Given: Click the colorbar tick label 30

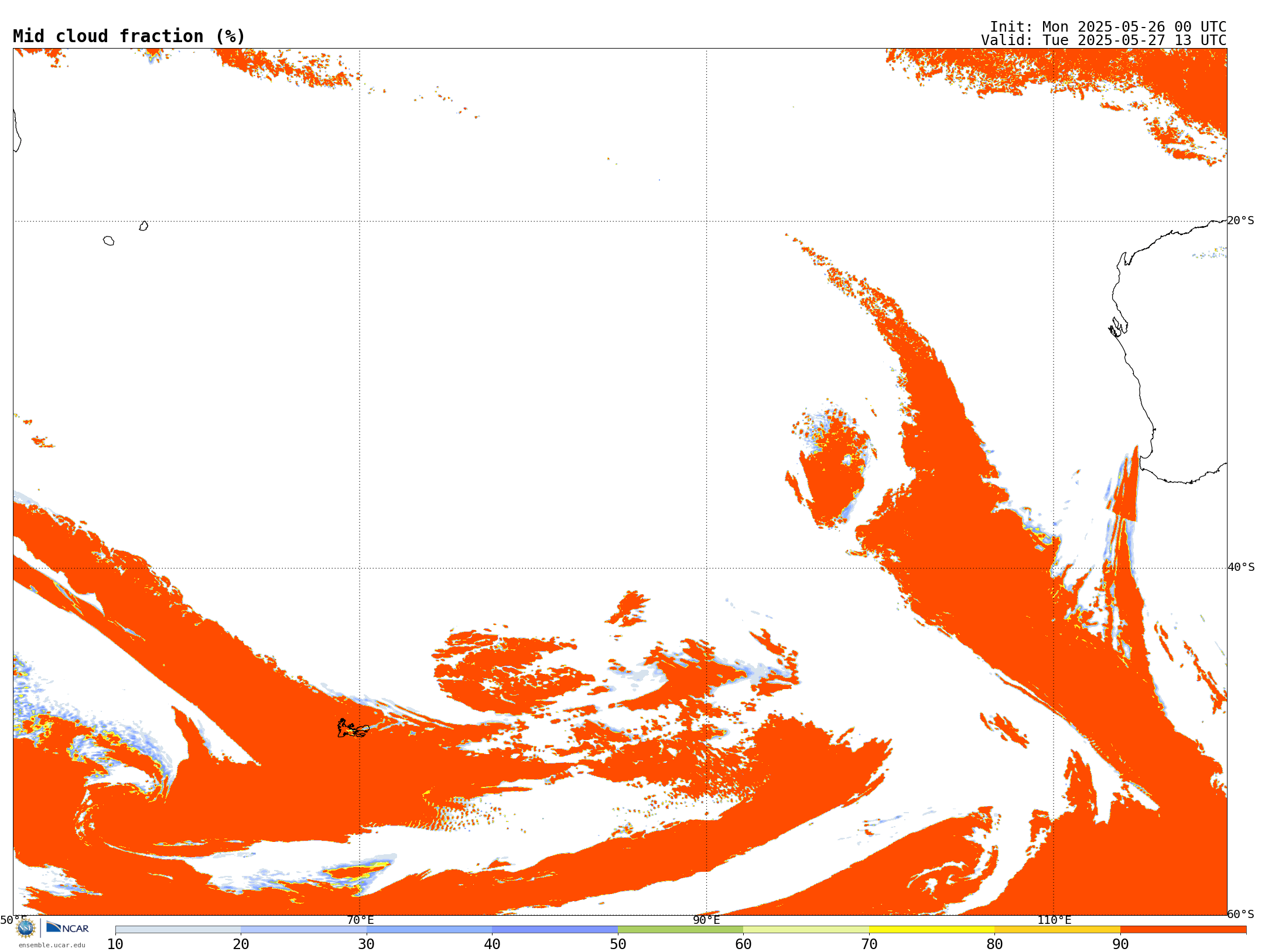Looking at the screenshot, I should pyautogui.click(x=367, y=944).
